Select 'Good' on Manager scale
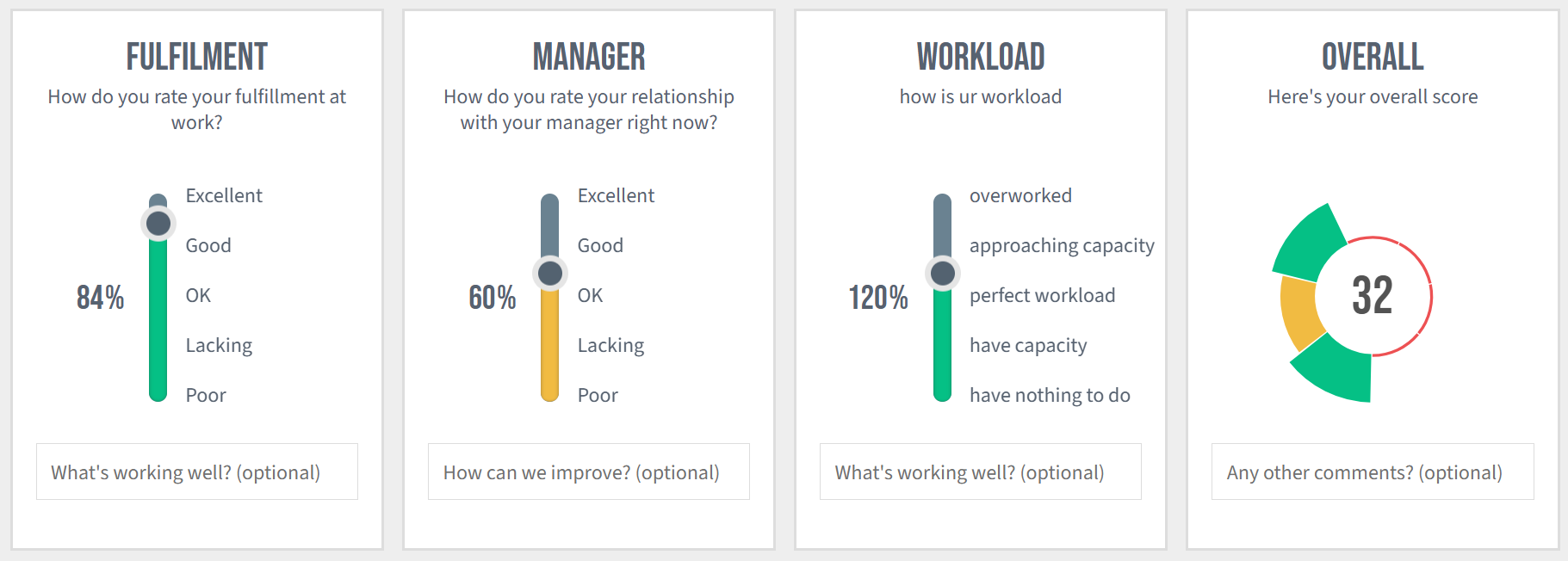 (x=600, y=245)
